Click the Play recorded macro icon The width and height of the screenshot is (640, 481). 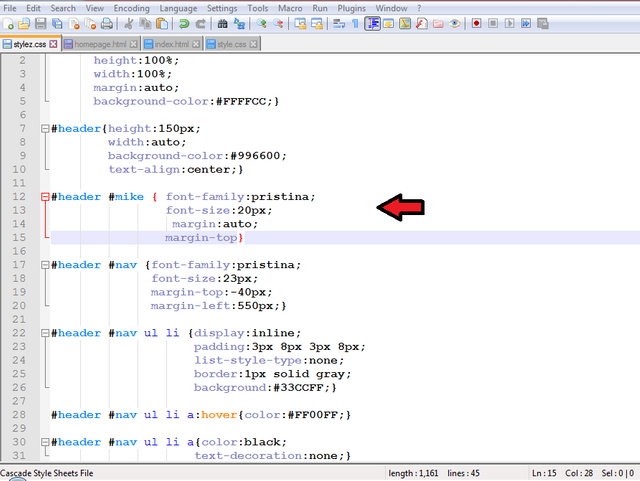click(508, 23)
